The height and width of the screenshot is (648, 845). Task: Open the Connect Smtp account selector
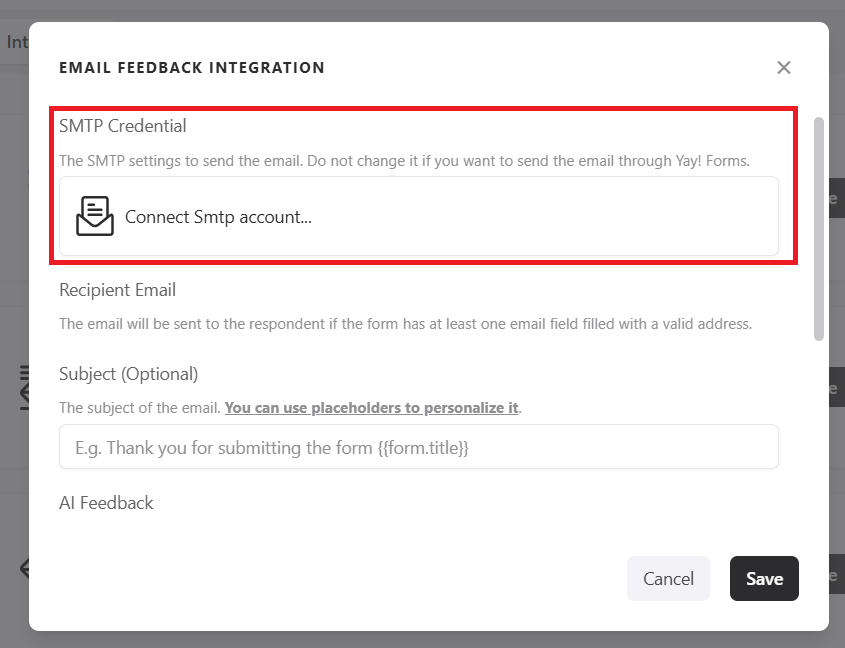click(418, 216)
